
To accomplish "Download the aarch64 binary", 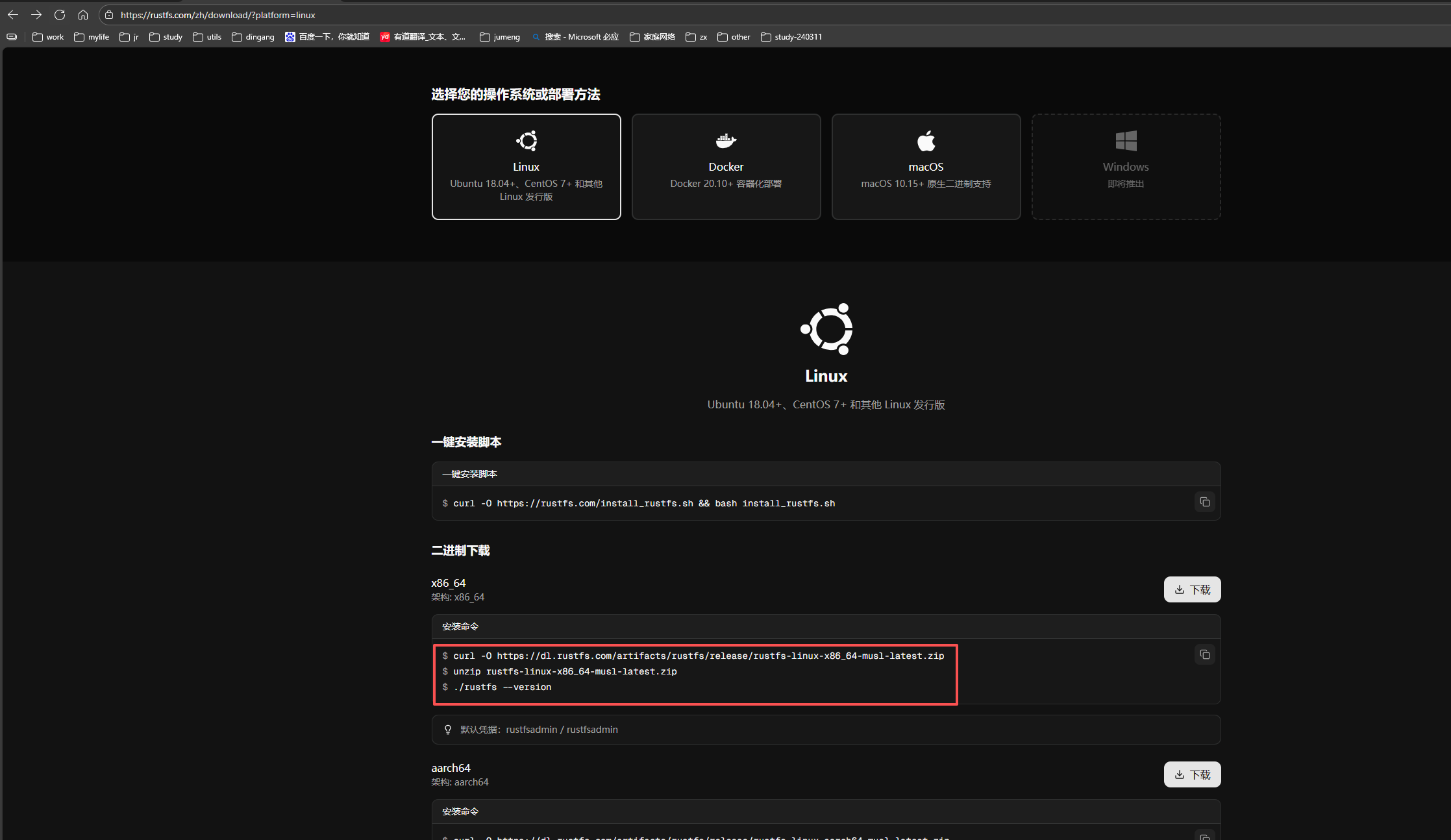I will click(x=1192, y=774).
